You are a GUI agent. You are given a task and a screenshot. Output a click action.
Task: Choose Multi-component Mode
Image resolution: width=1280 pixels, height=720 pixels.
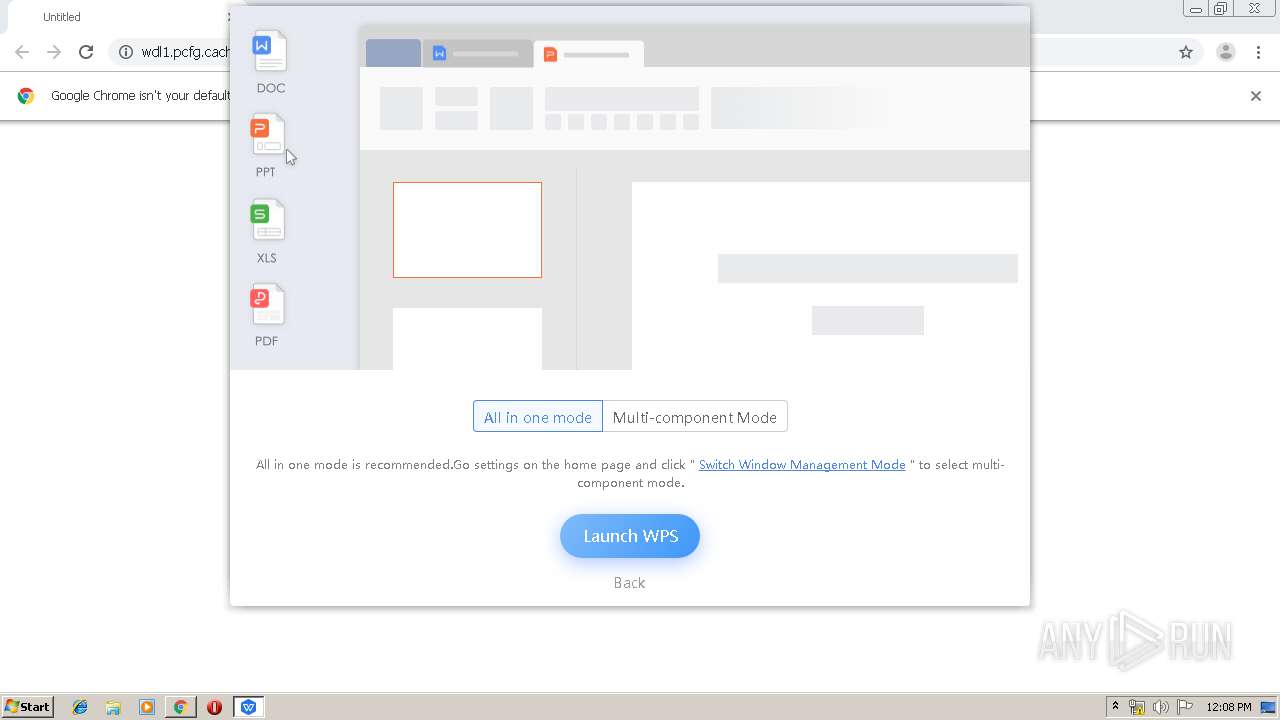[x=695, y=417]
